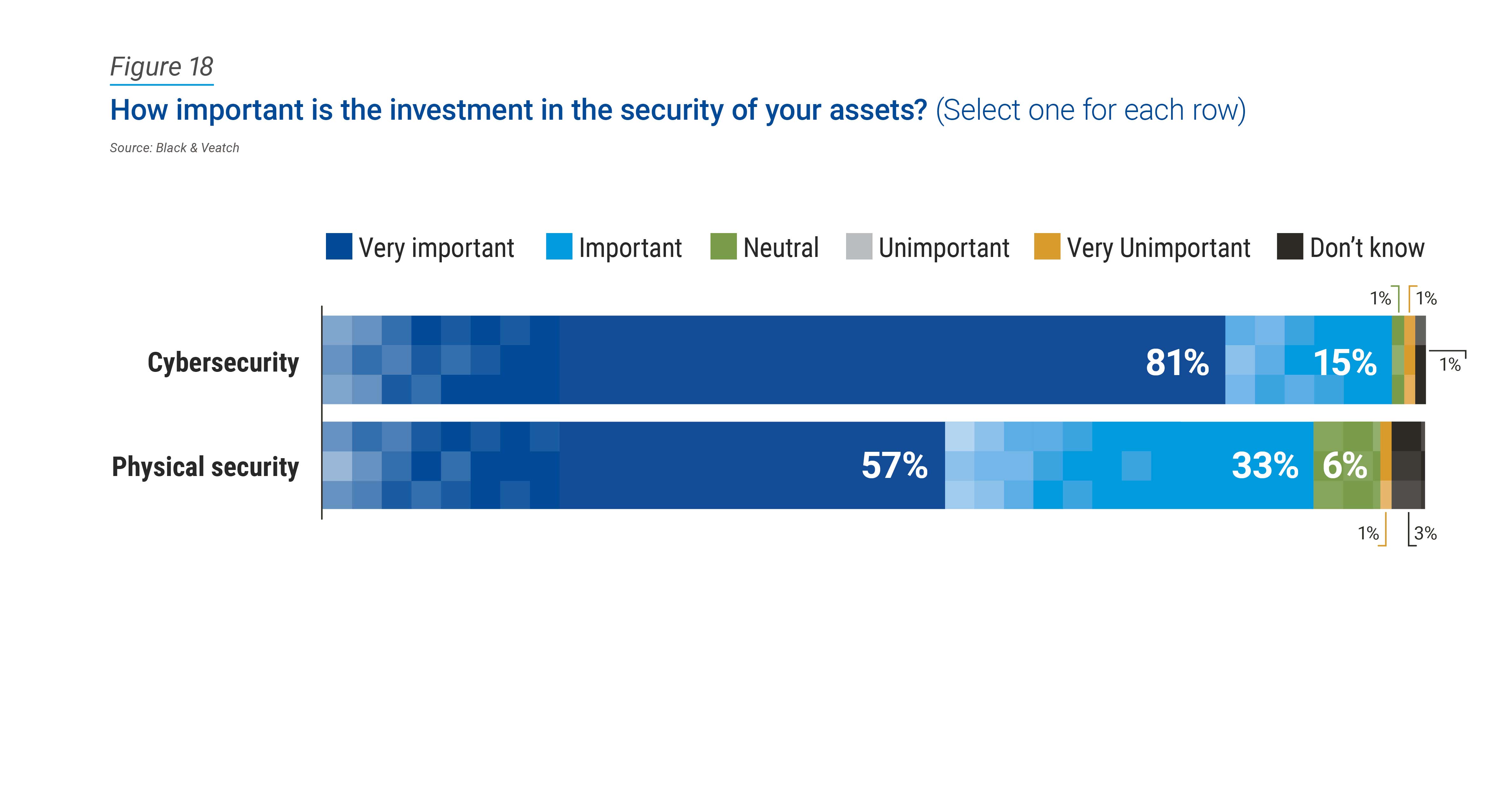The height and width of the screenshot is (796, 1512).
Task: Click the Unimportant legend text label
Action: pos(944,248)
